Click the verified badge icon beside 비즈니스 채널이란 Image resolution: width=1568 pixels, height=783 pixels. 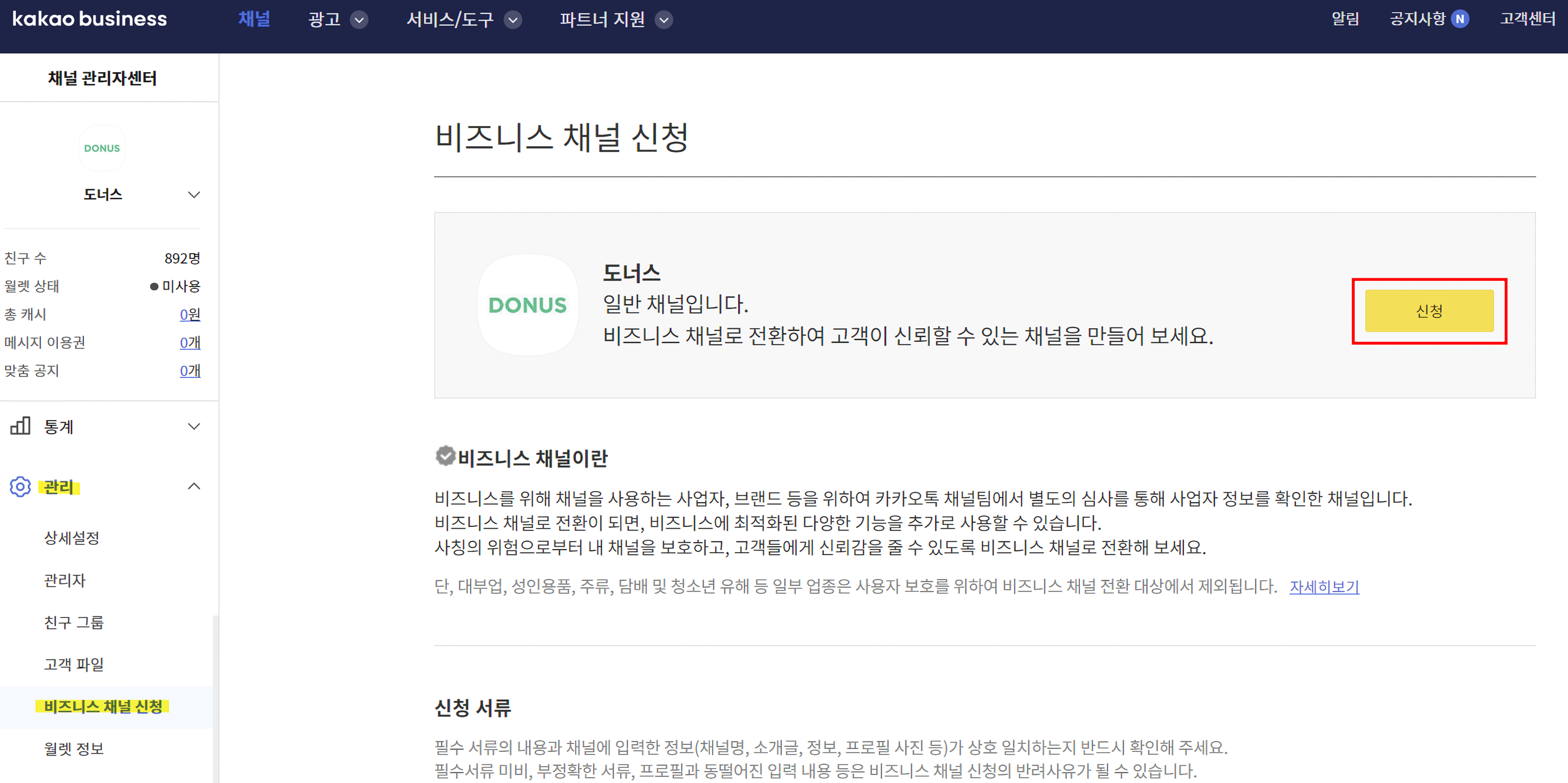445,456
